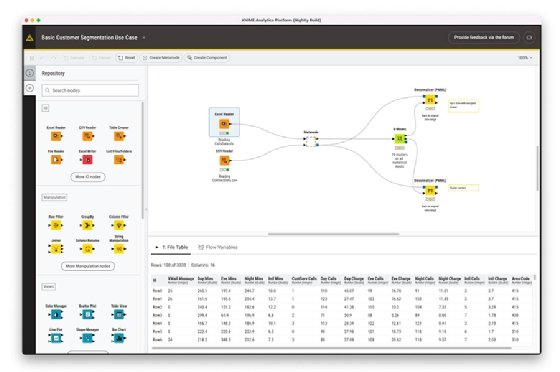Open the node repository icon in the sidebar
560x372 pixels.
pos(30,88)
